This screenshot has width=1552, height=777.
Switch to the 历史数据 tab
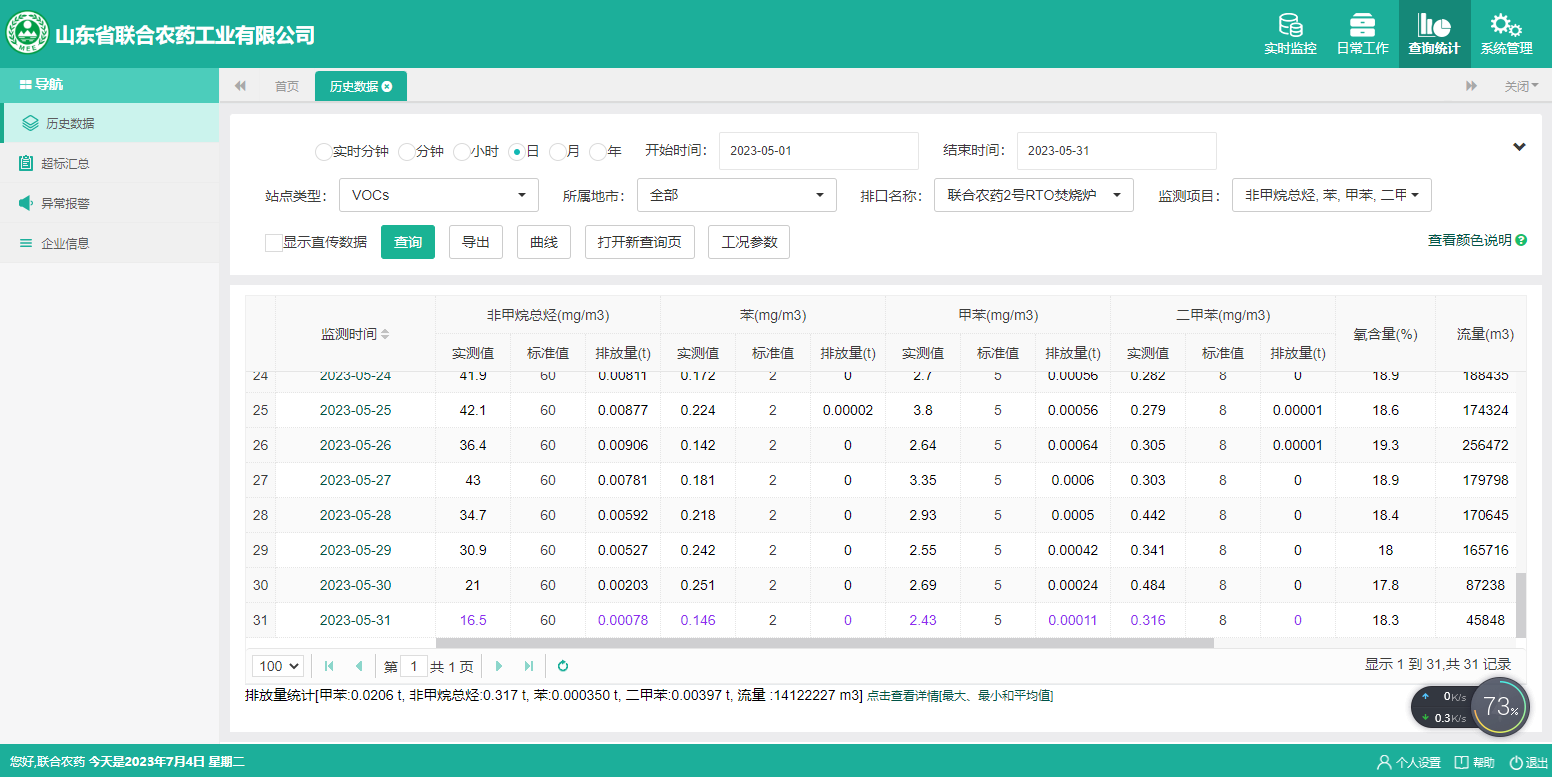point(360,86)
